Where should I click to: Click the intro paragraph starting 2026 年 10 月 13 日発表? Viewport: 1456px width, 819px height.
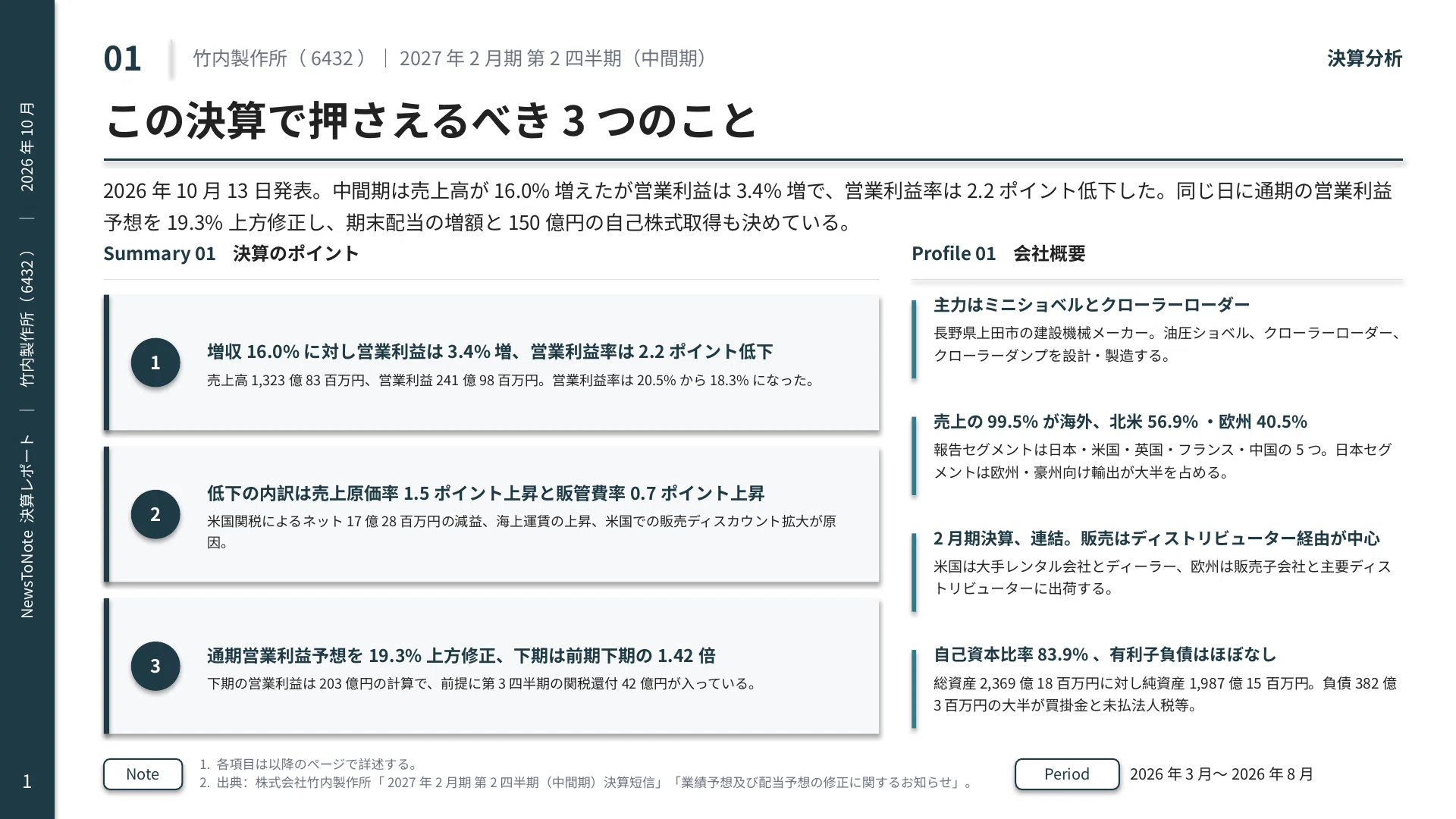(748, 206)
